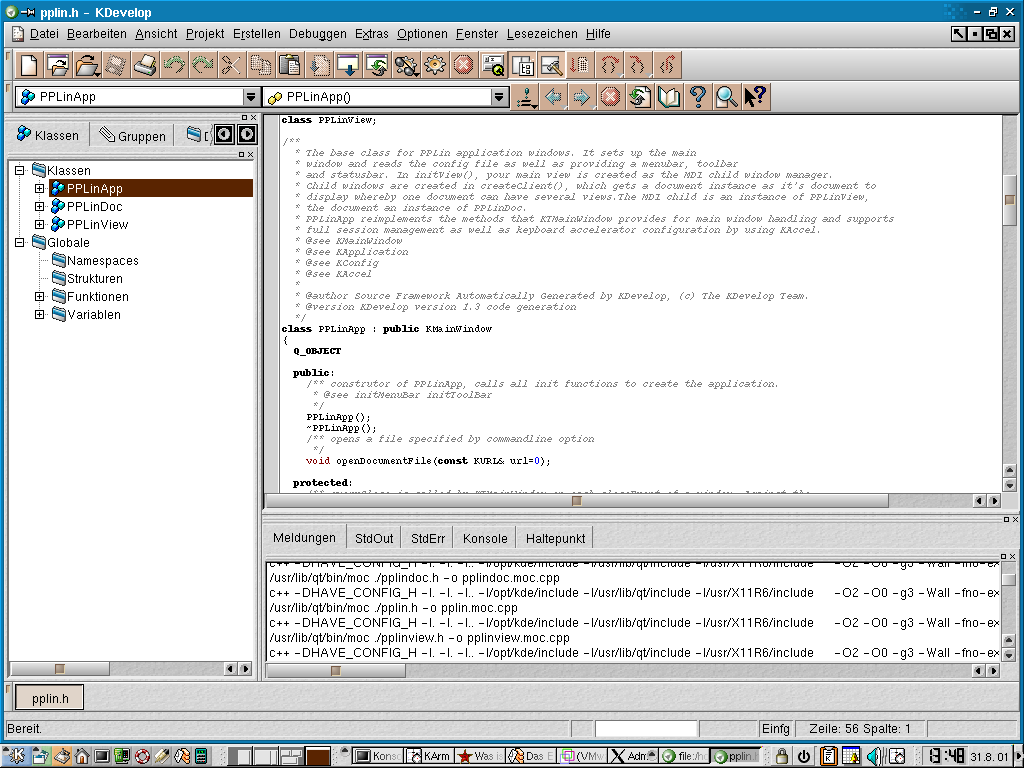Click the Print icon in toolbar
This screenshot has height=768, width=1024.
[146, 66]
